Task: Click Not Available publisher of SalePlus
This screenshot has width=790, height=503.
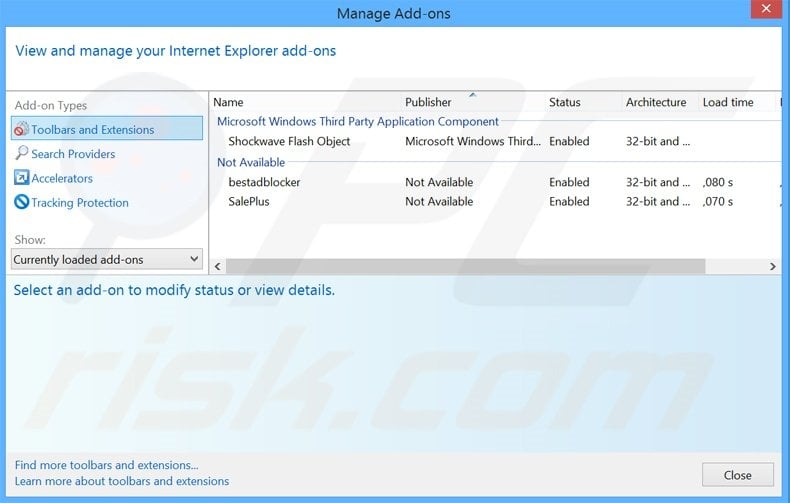Action: [439, 201]
